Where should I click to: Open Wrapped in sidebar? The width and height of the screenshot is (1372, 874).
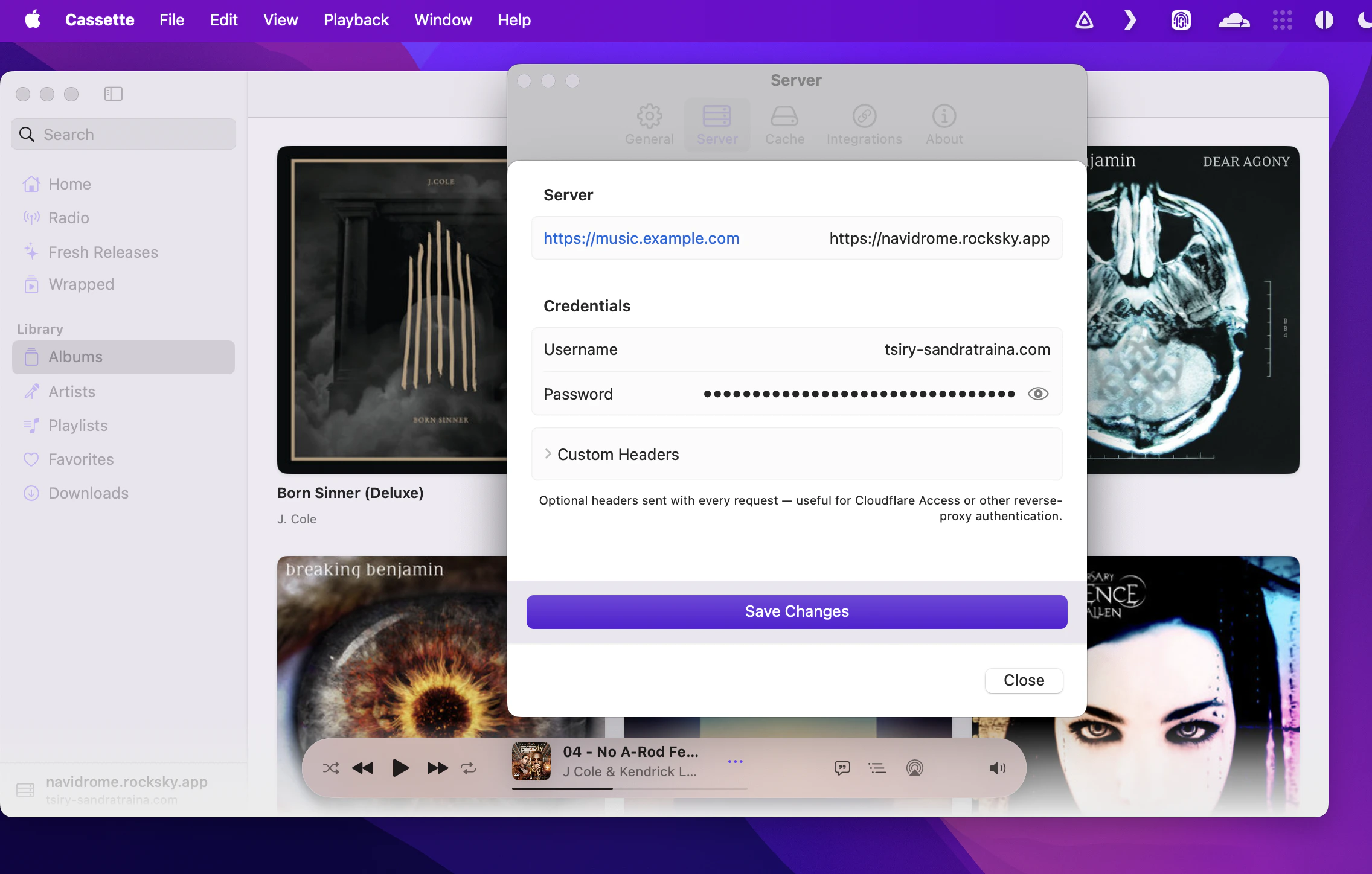coord(123,284)
